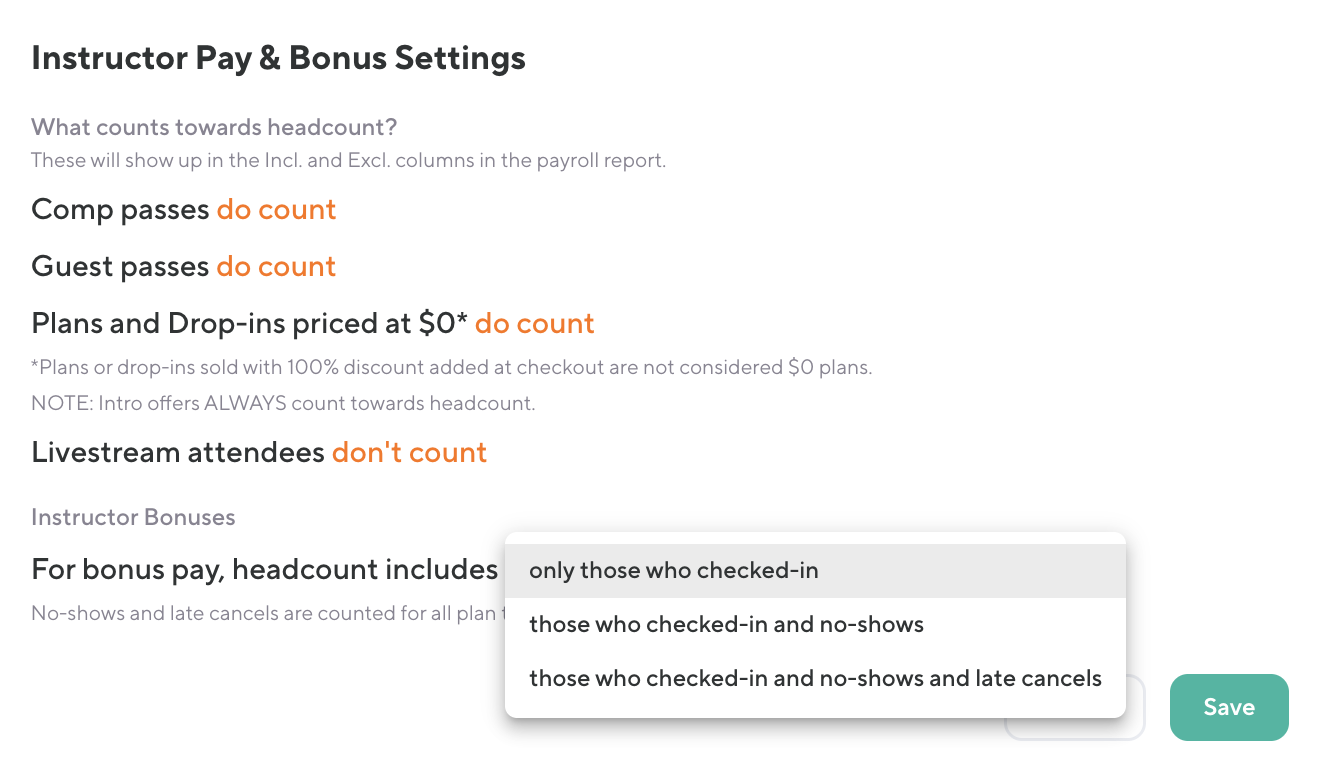Viewport: 1326px width, 780px height.
Task: Select "only those who checked-in" option
Action: (673, 571)
